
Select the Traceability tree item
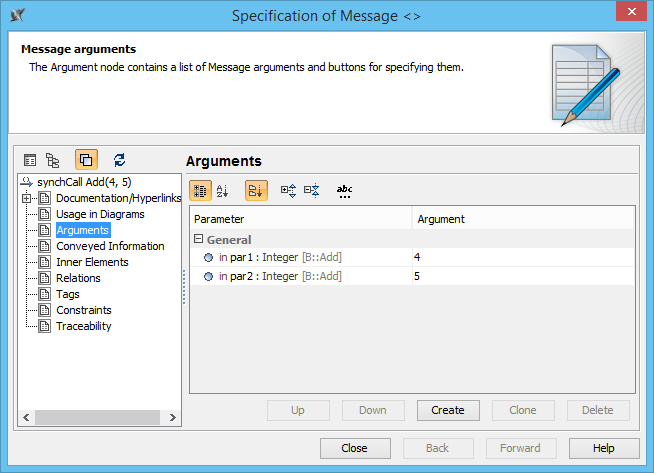coord(83,326)
